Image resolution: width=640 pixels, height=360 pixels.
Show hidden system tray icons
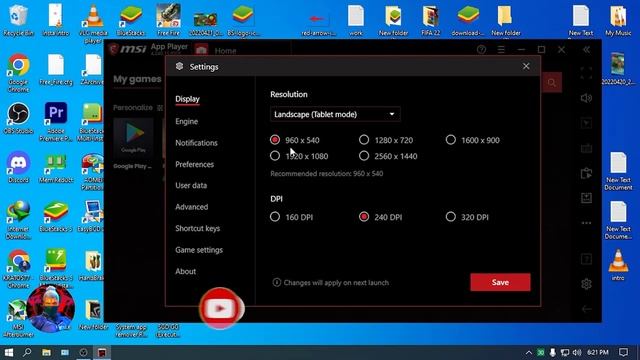[x=529, y=352]
